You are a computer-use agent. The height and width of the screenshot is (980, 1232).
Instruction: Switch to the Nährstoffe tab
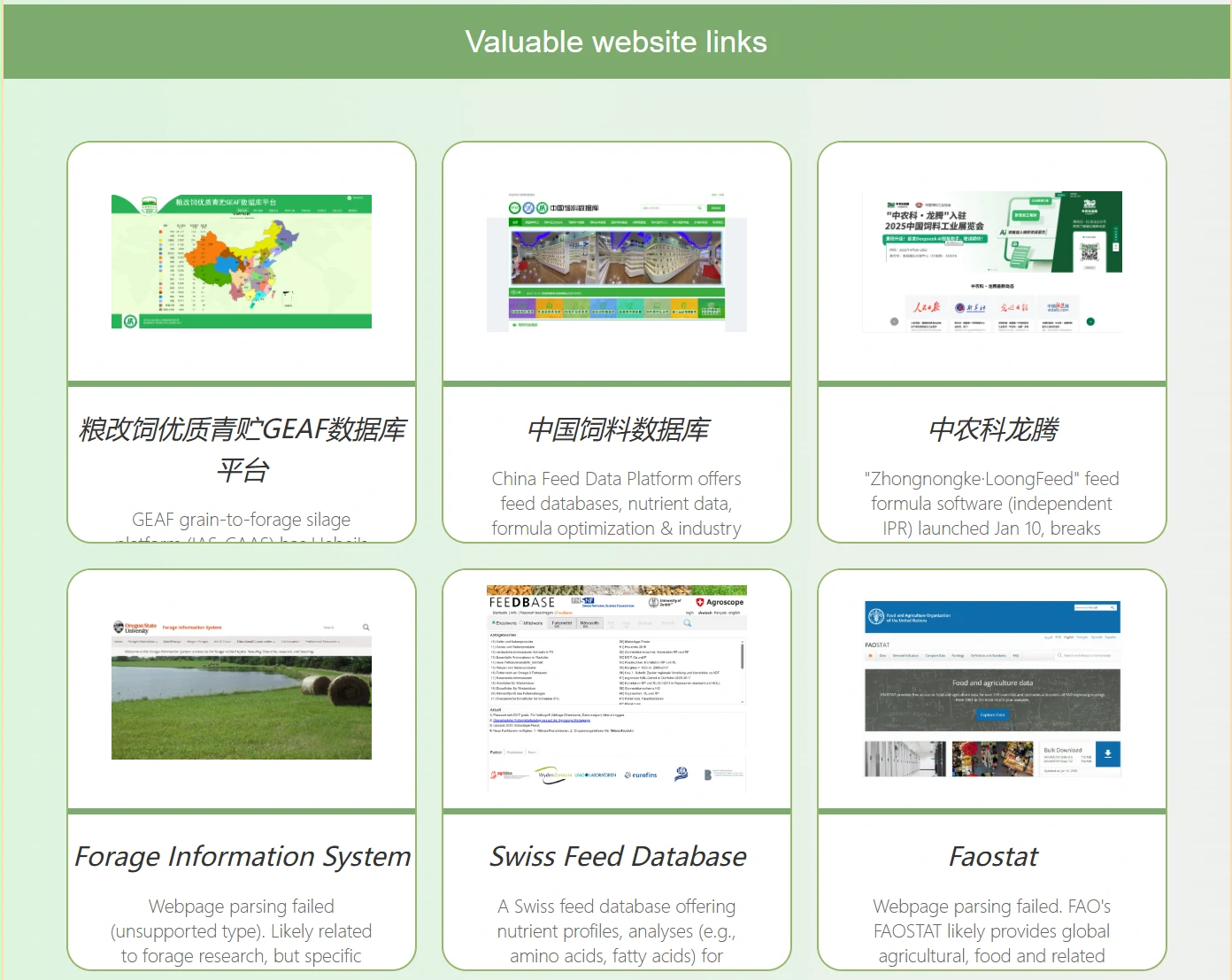point(589,623)
